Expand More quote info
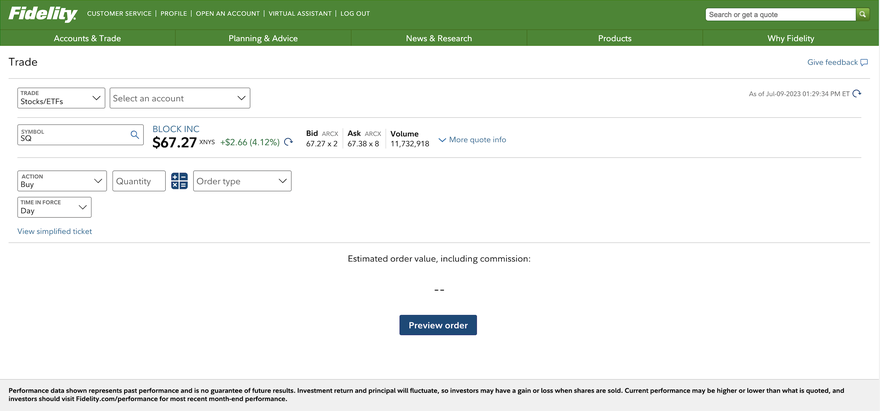The image size is (880, 411). (x=472, y=140)
